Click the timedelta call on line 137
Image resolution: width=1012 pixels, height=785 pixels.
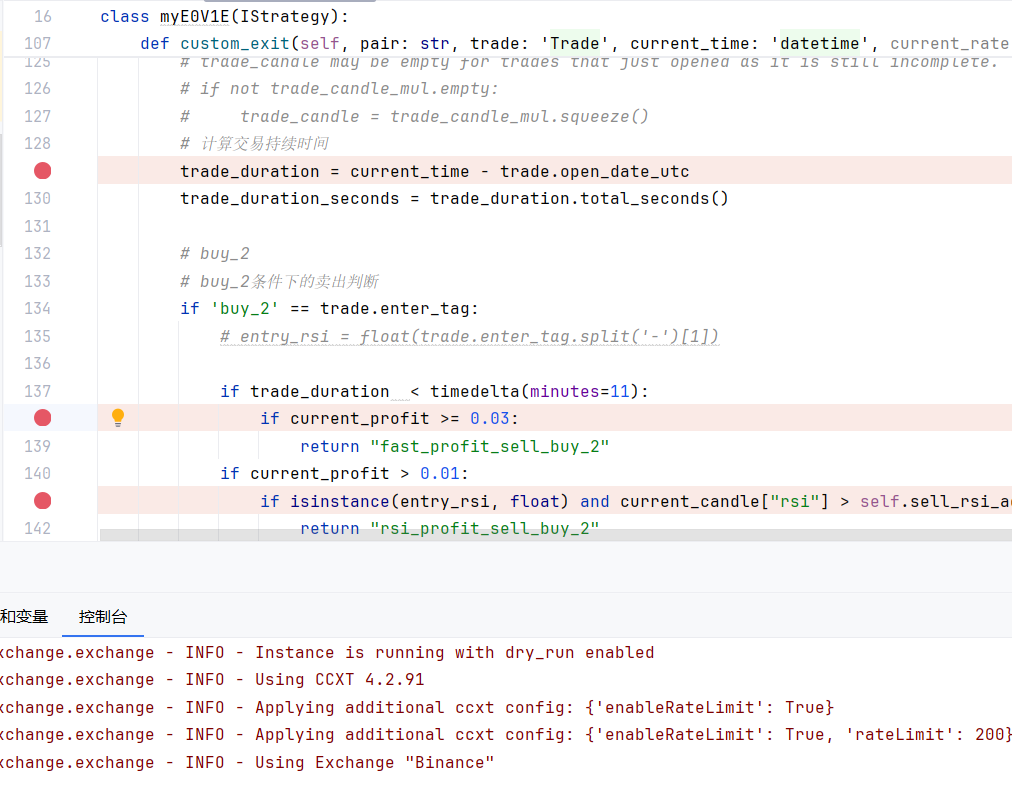(474, 391)
